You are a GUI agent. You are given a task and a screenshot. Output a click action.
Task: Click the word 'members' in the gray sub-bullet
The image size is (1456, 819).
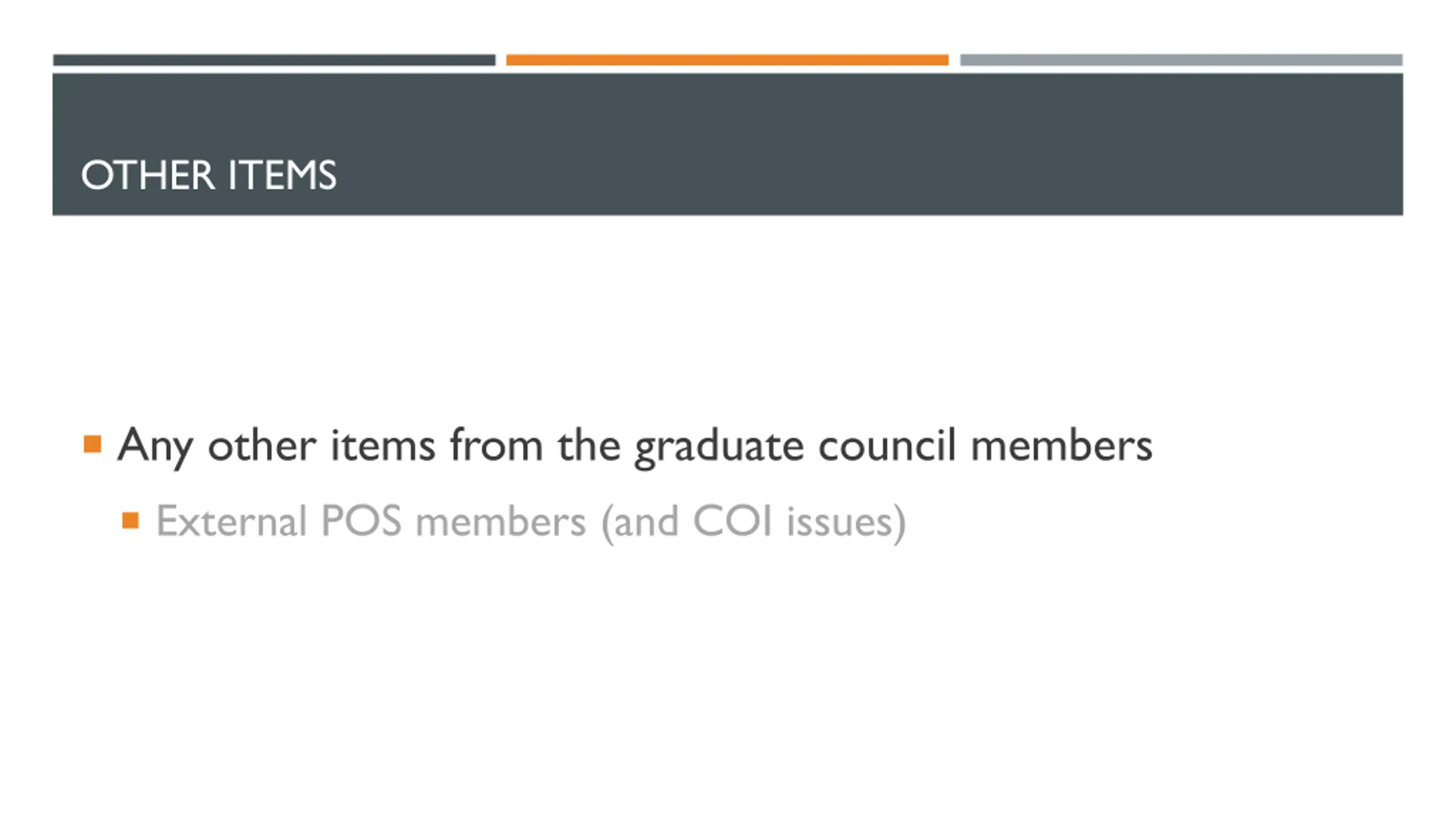pos(500,521)
